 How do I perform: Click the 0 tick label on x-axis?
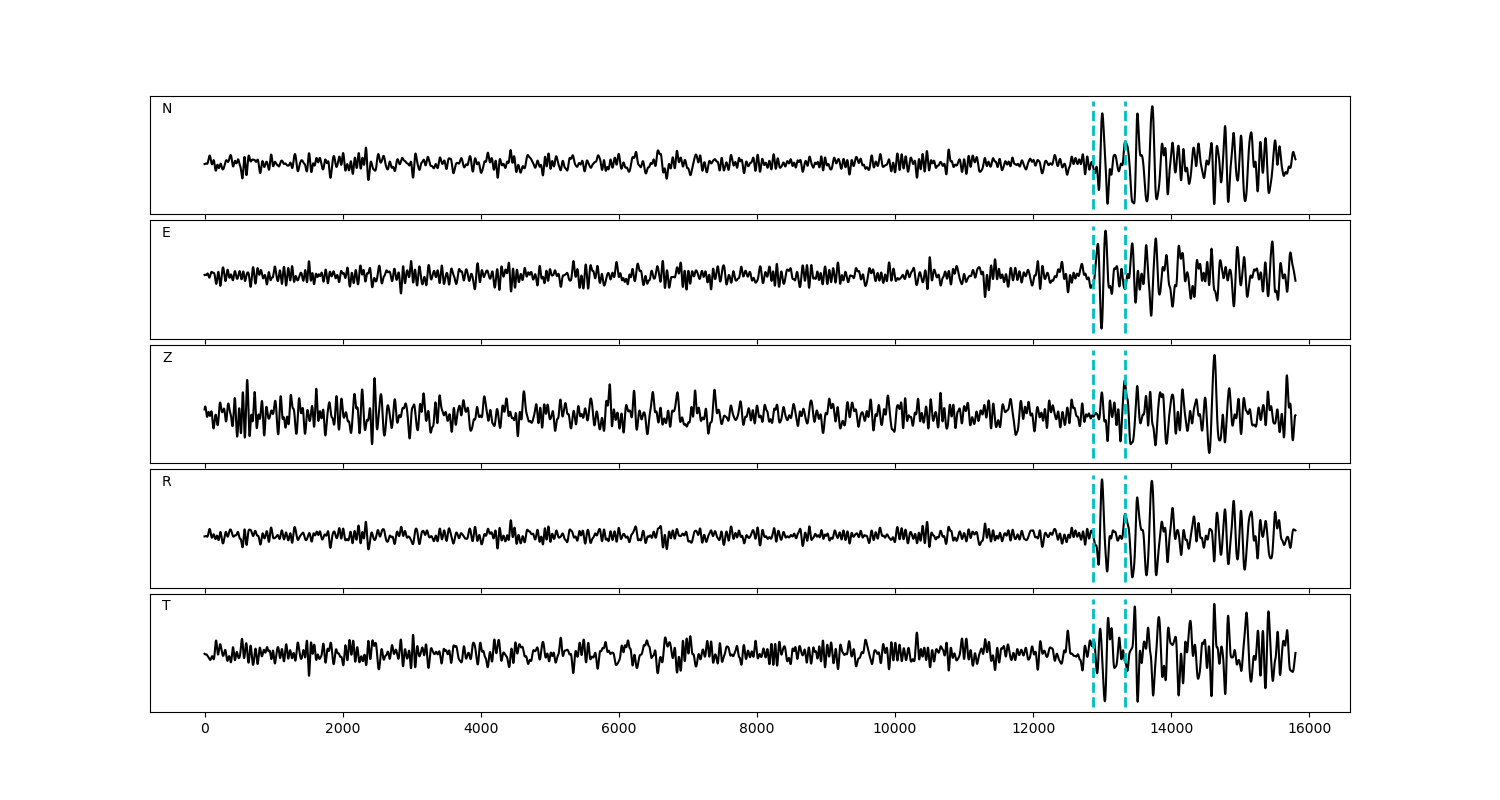point(205,729)
